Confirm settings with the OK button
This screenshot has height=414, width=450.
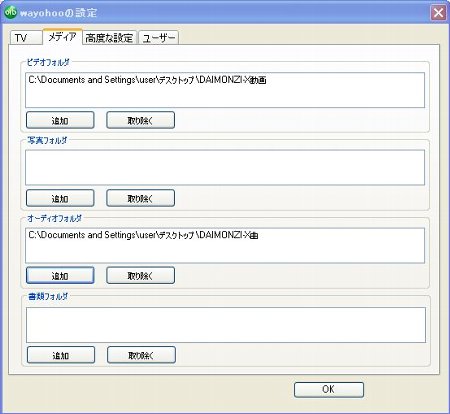[x=329, y=390]
